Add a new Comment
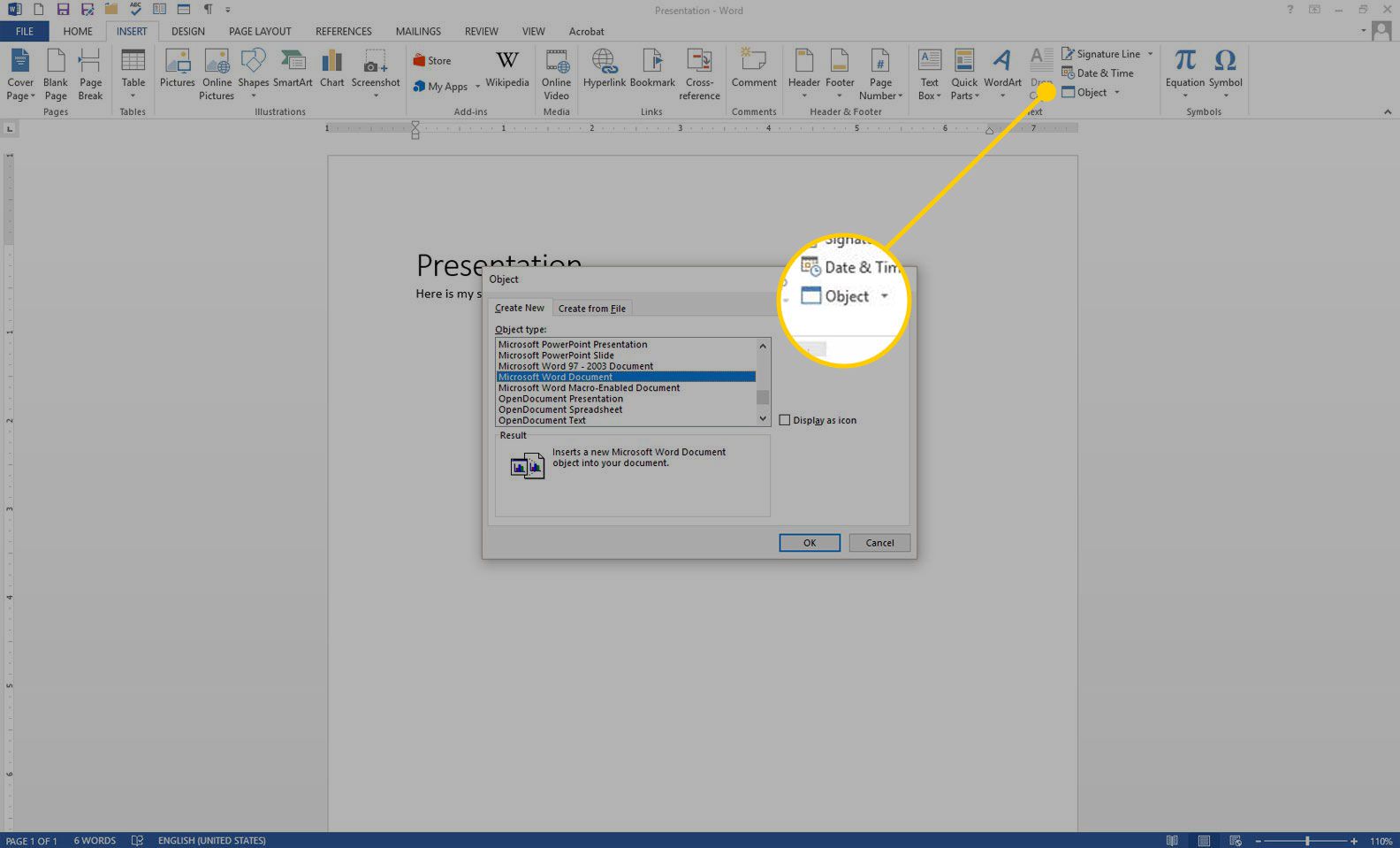 coord(754,69)
